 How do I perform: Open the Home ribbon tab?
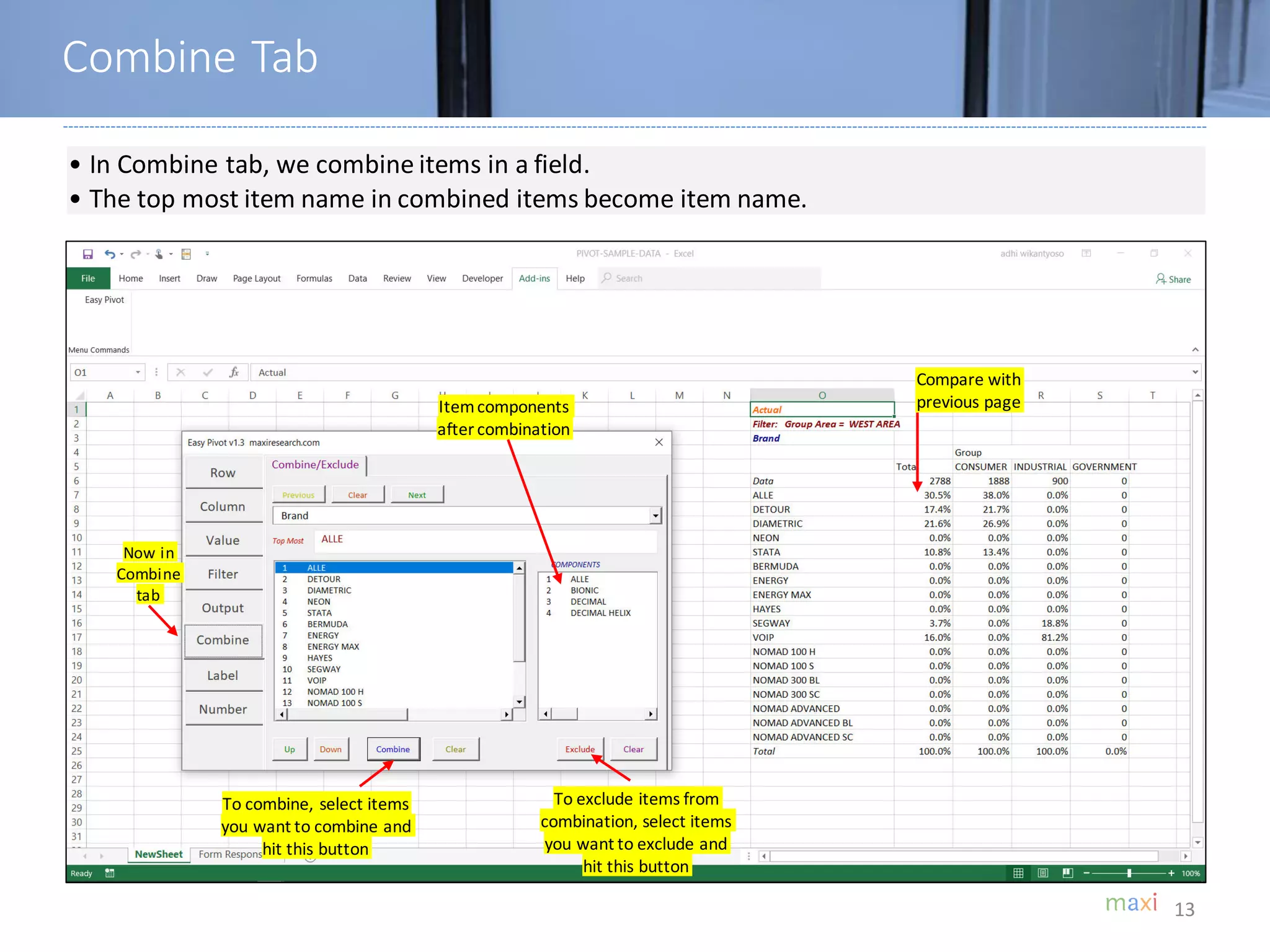131,278
